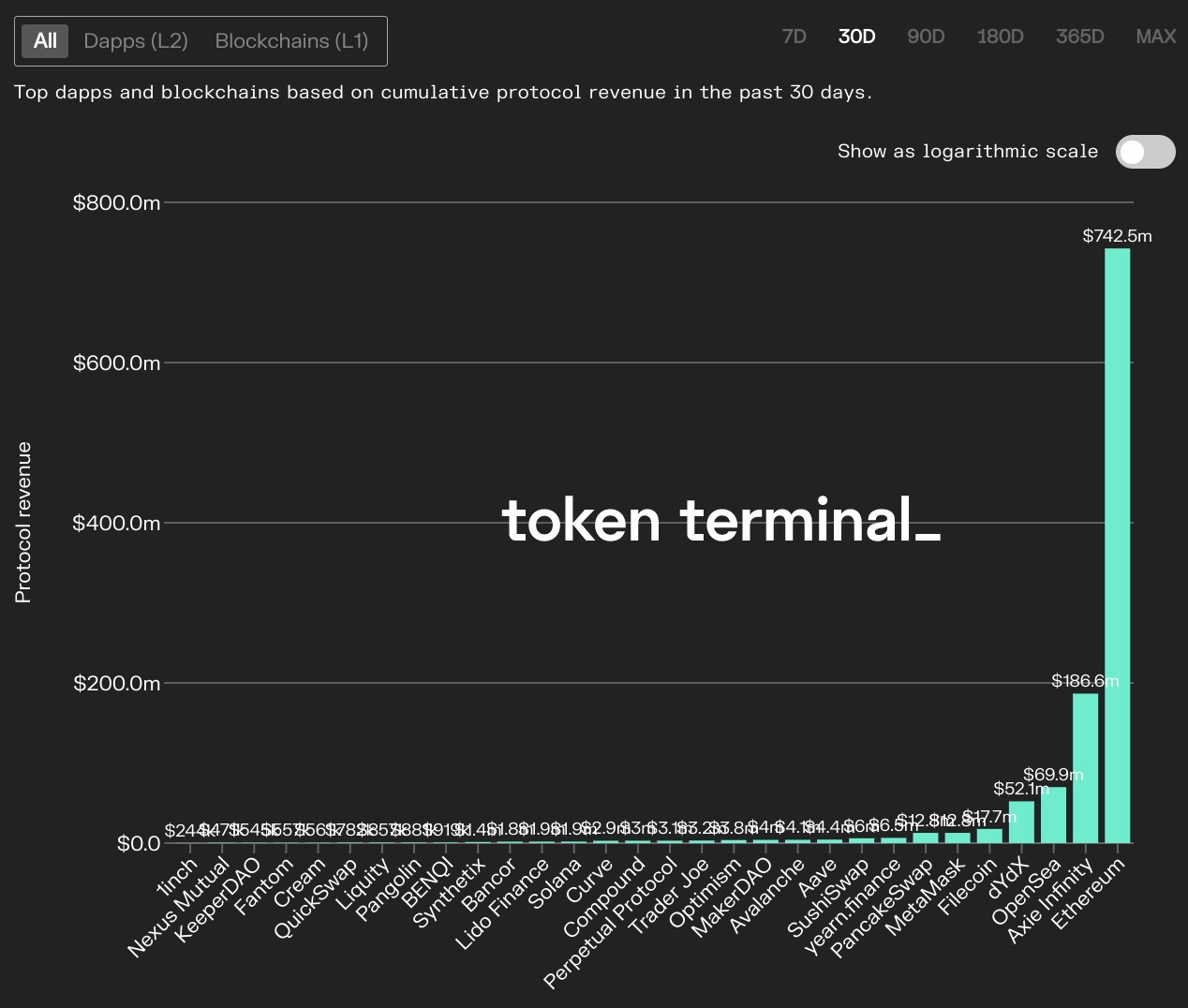1188x1008 pixels.
Task: Enable the logarithmic scale toggle
Action: click(x=1145, y=152)
